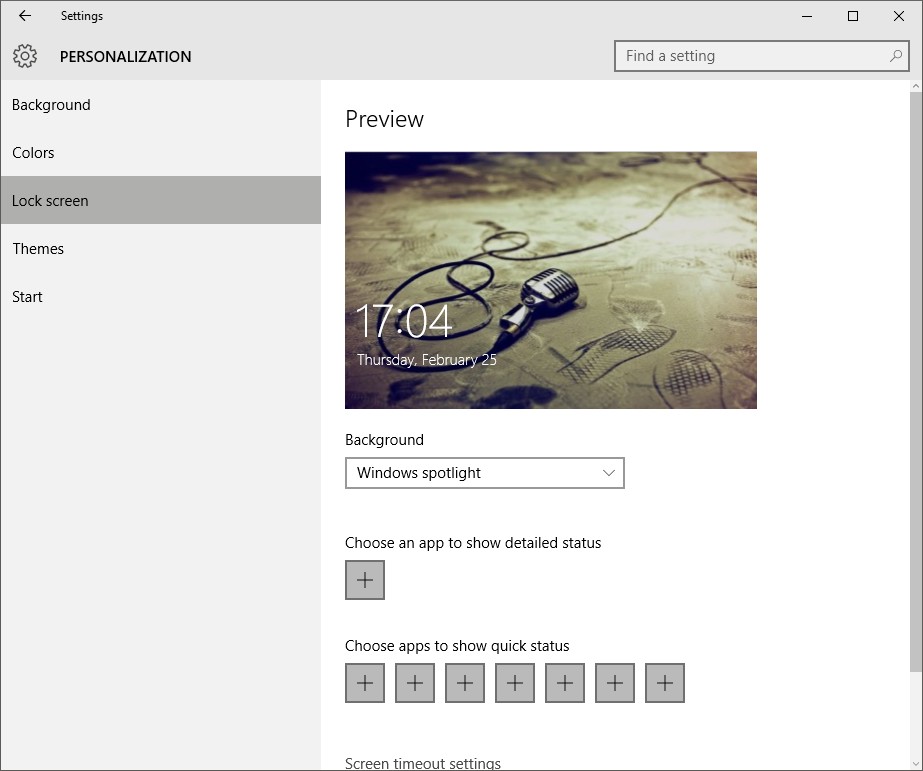This screenshot has width=923, height=771.
Task: Click the PERSONALIZATION heading
Action: (125, 57)
